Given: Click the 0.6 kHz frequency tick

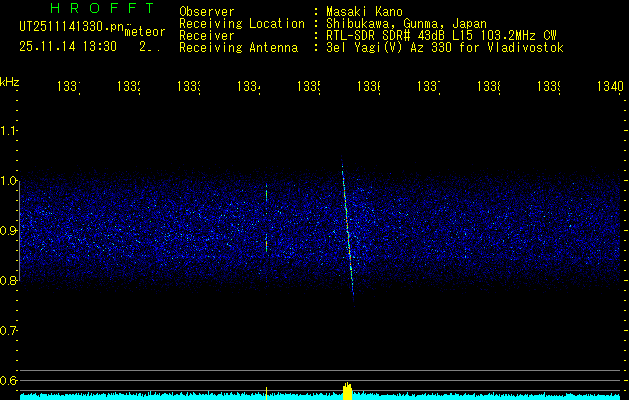Looking at the screenshot, I should (9, 381).
